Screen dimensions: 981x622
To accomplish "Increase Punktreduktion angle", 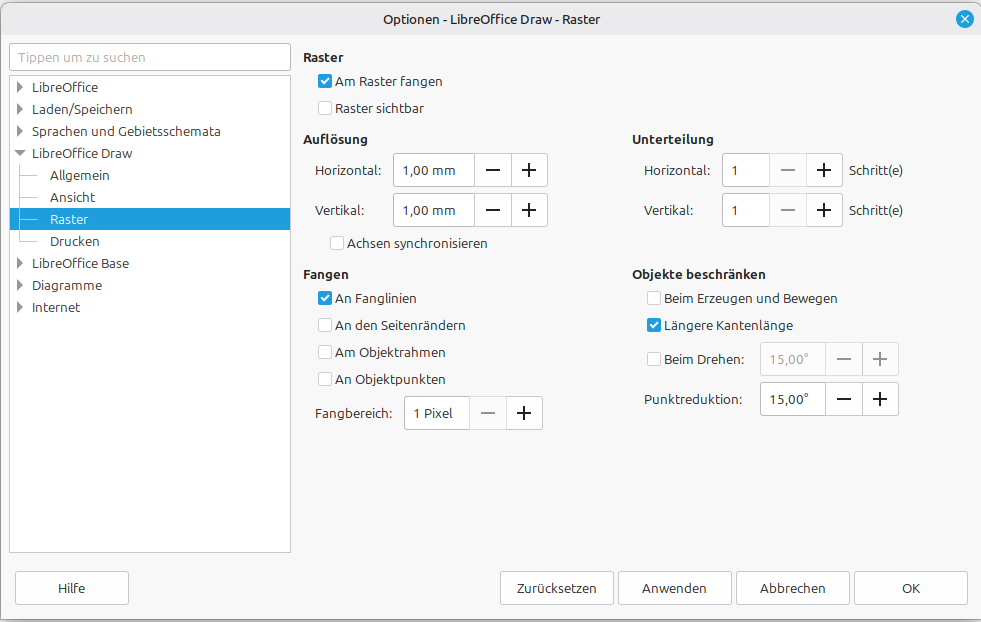I will pyautogui.click(x=880, y=399).
